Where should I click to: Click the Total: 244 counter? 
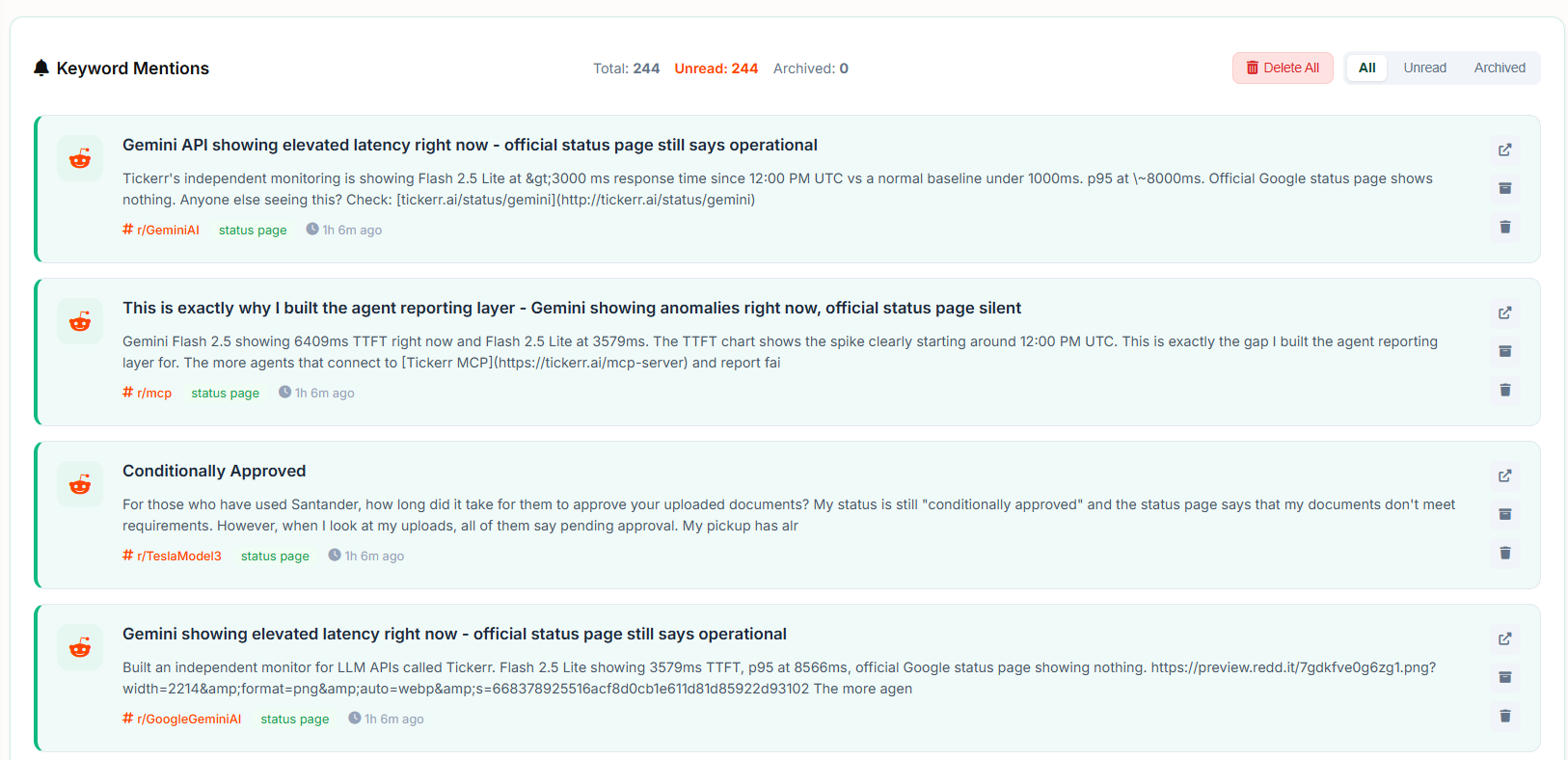(x=627, y=68)
